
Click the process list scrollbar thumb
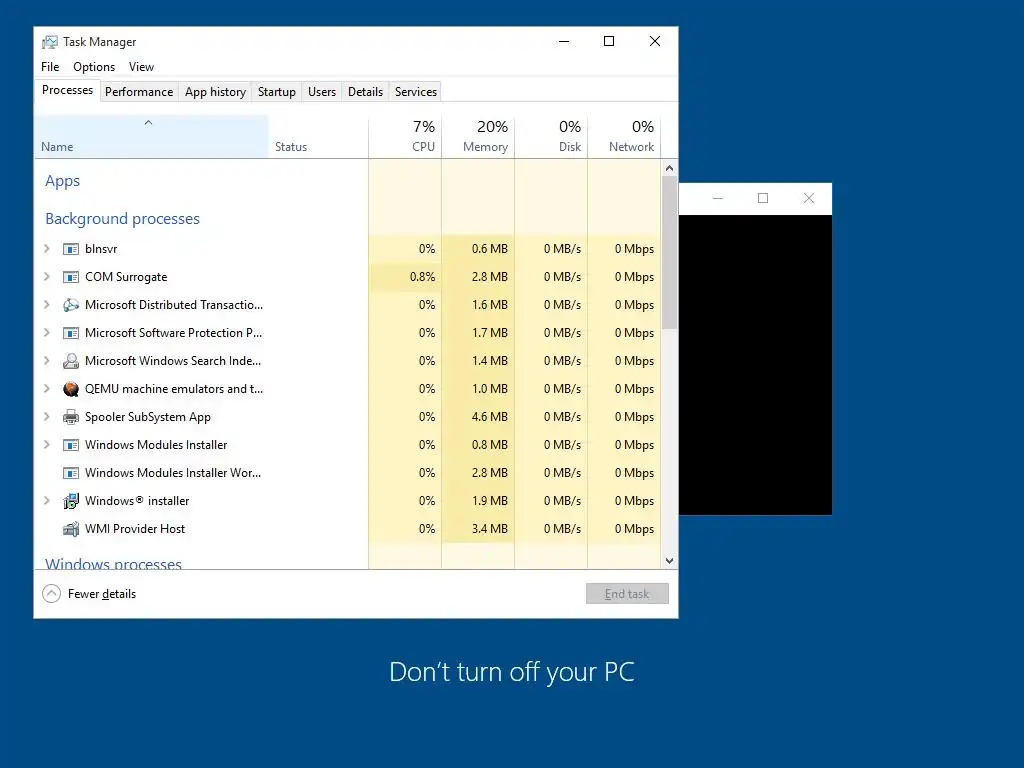tap(669, 252)
